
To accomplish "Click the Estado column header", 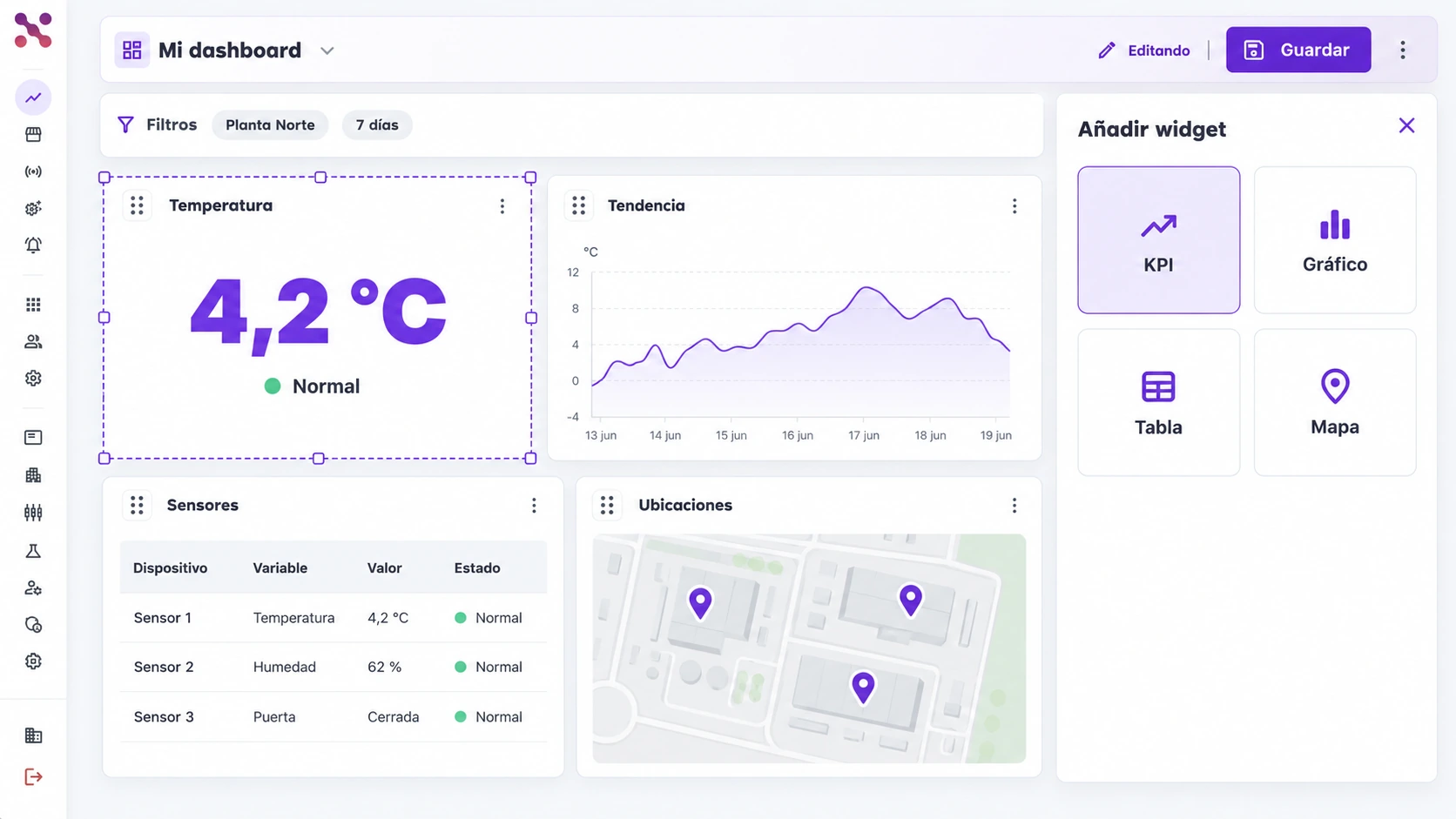I will [477, 568].
